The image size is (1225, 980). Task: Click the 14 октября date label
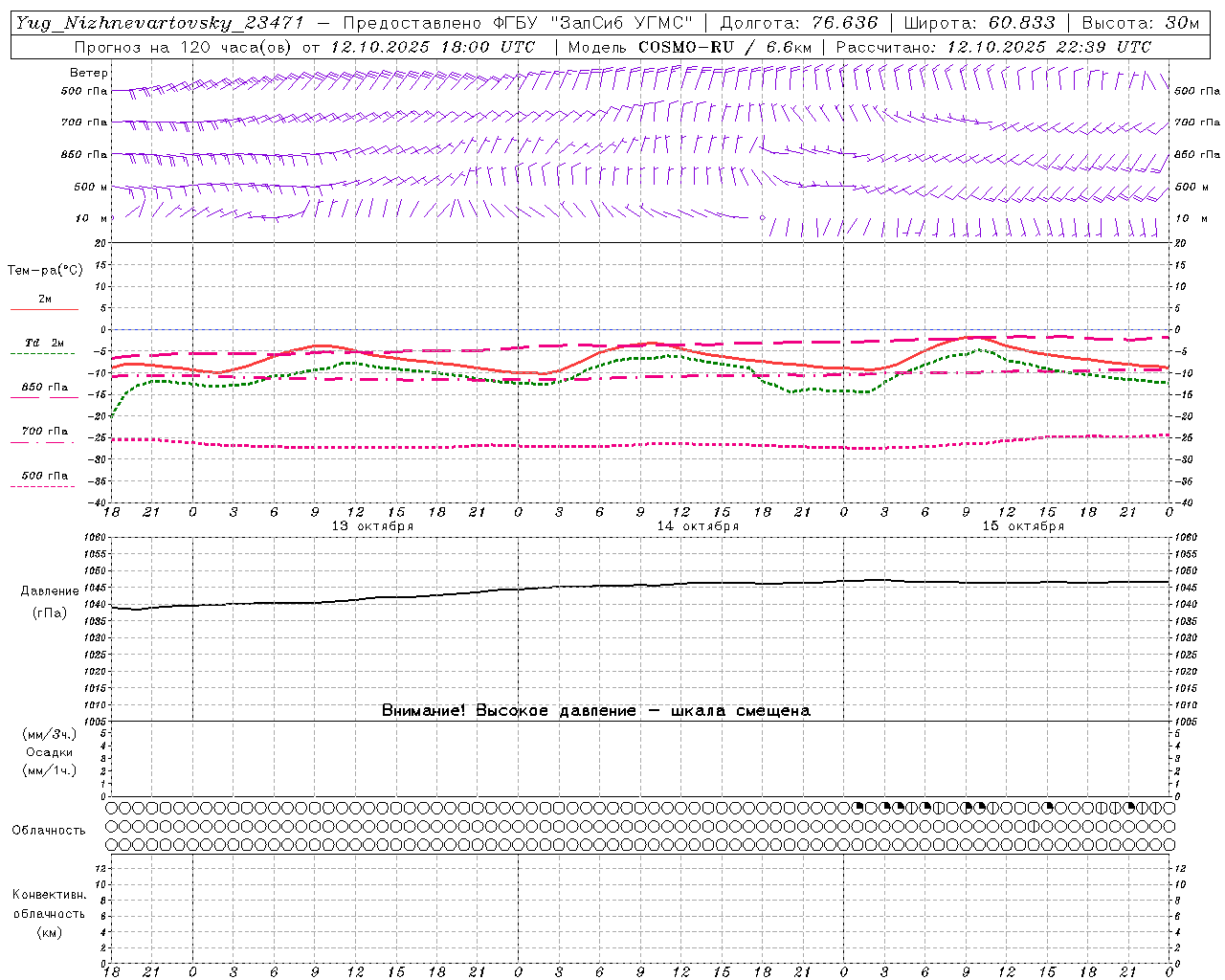tap(698, 526)
